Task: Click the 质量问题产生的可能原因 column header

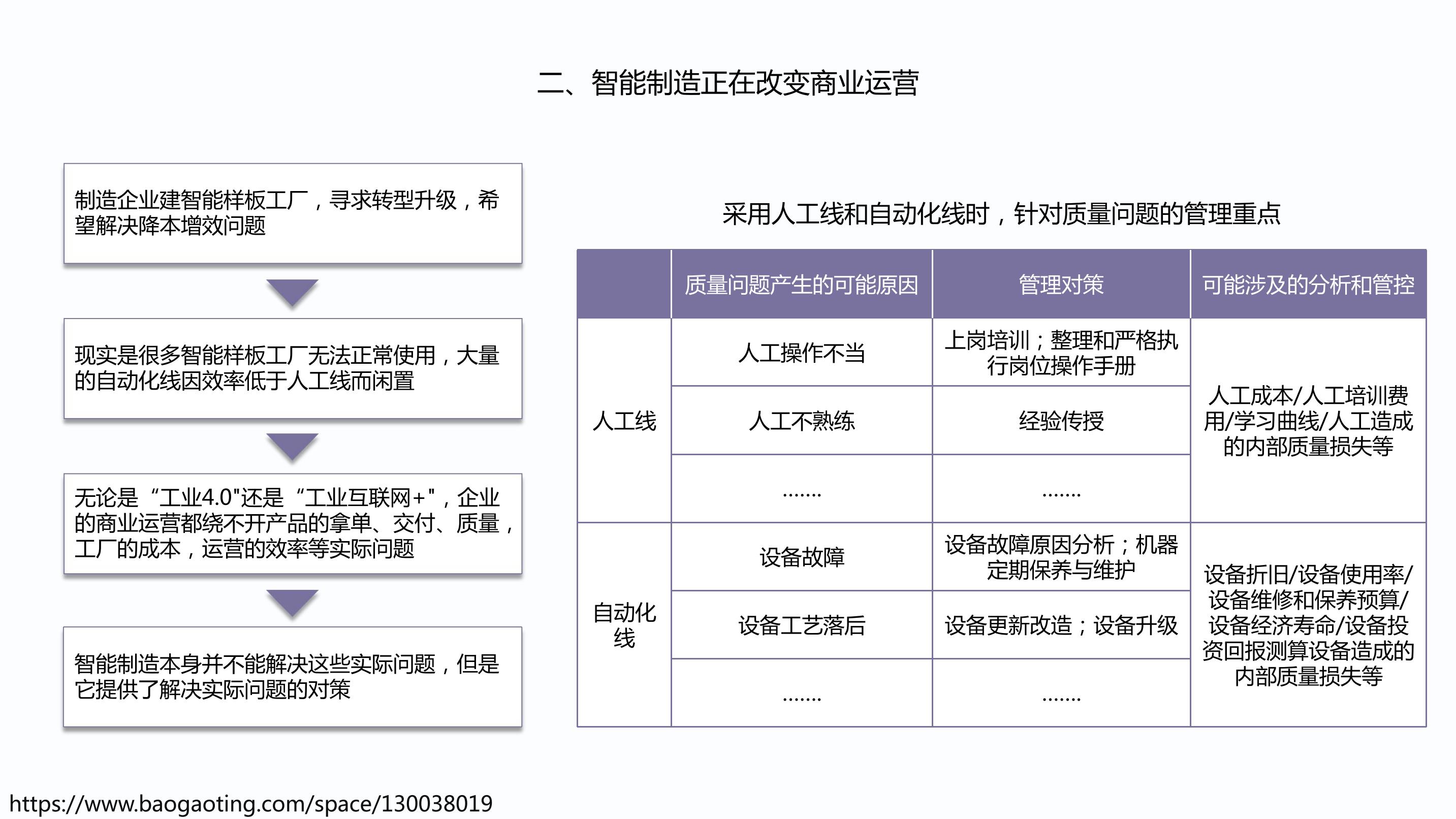Action: [801, 285]
